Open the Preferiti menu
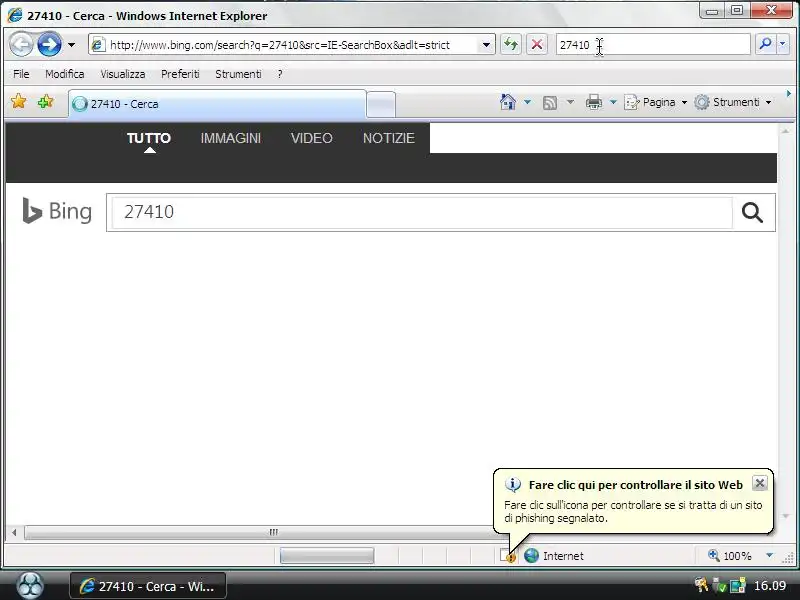This screenshot has width=800, height=600. pyautogui.click(x=180, y=74)
